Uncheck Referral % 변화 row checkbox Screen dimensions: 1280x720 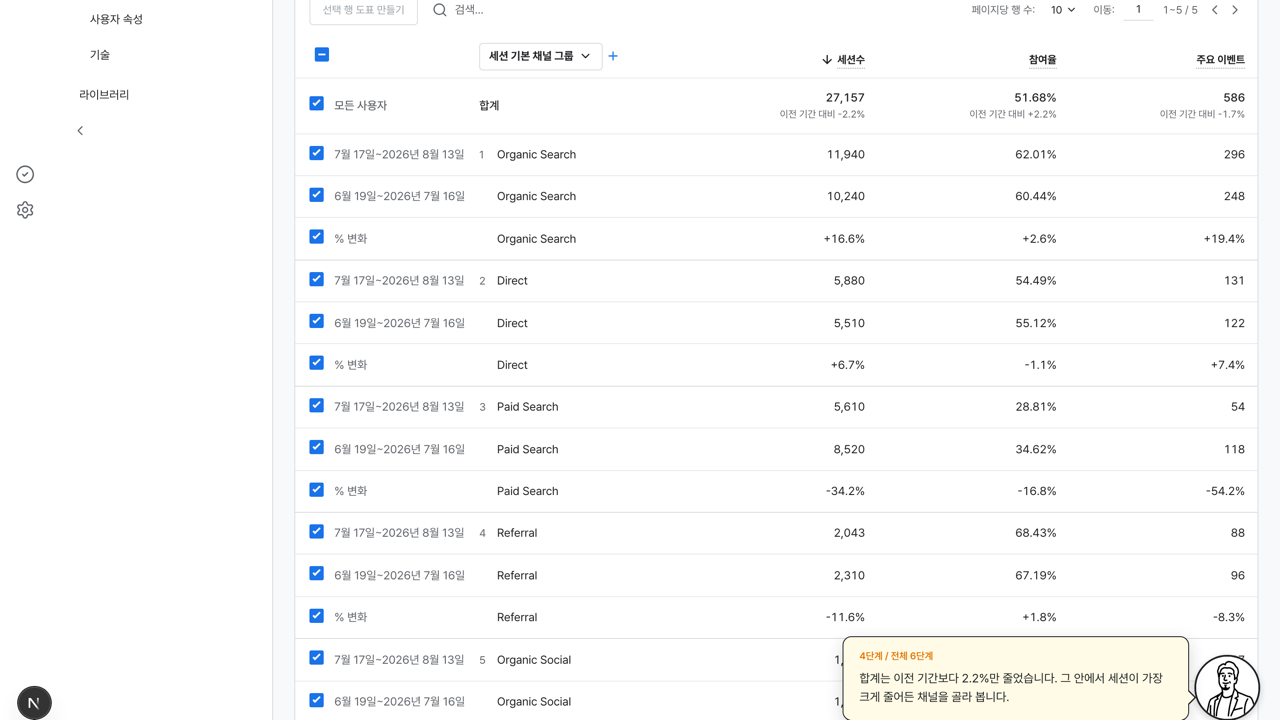point(317,615)
